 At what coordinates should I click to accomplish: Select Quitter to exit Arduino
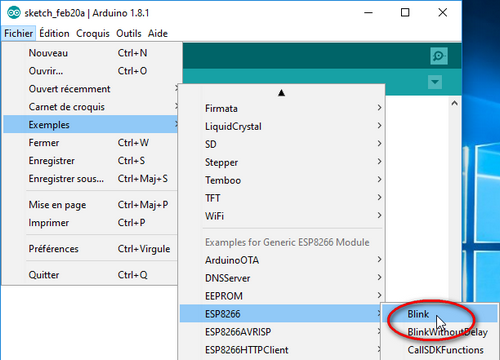[90, 275]
